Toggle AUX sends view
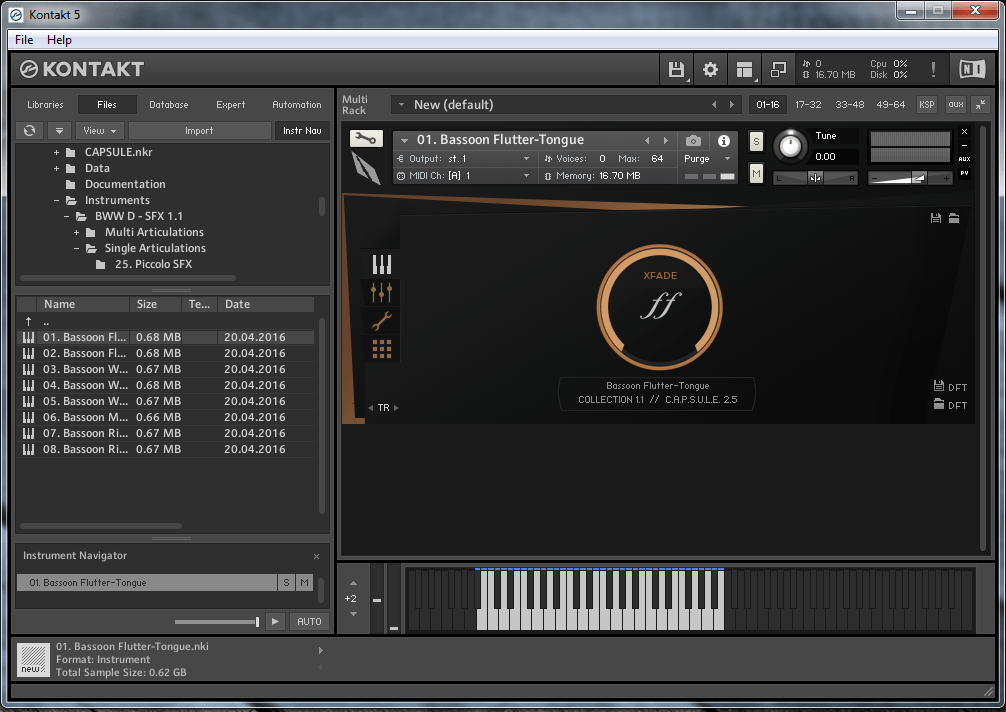The width and height of the screenshot is (1006, 712). coord(964,159)
